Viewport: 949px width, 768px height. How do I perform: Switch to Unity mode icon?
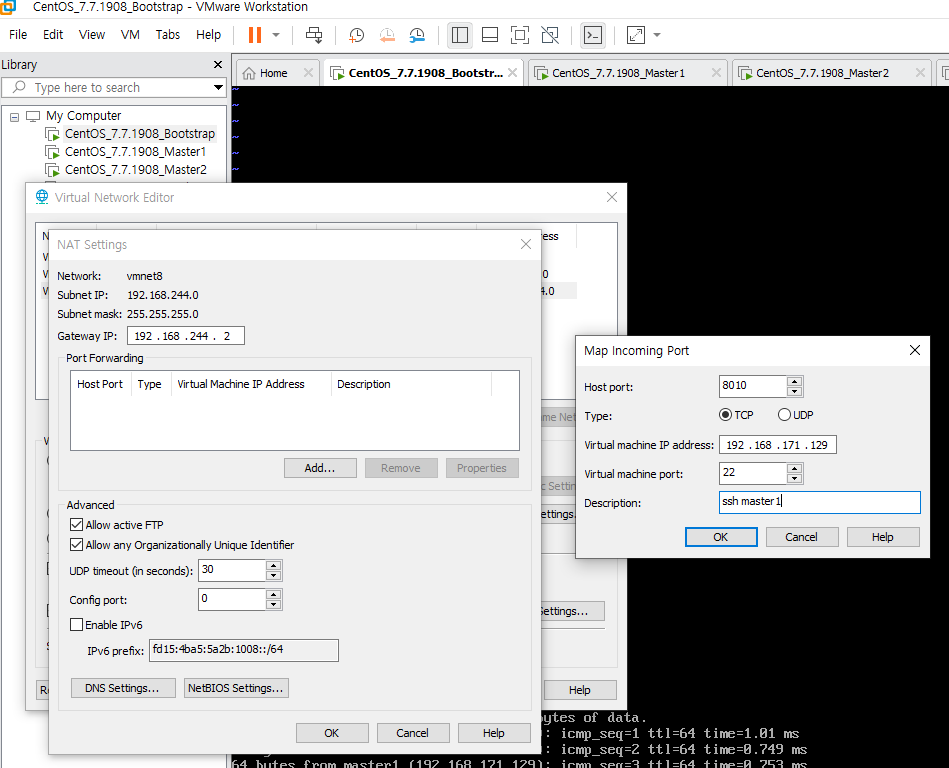[x=550, y=35]
